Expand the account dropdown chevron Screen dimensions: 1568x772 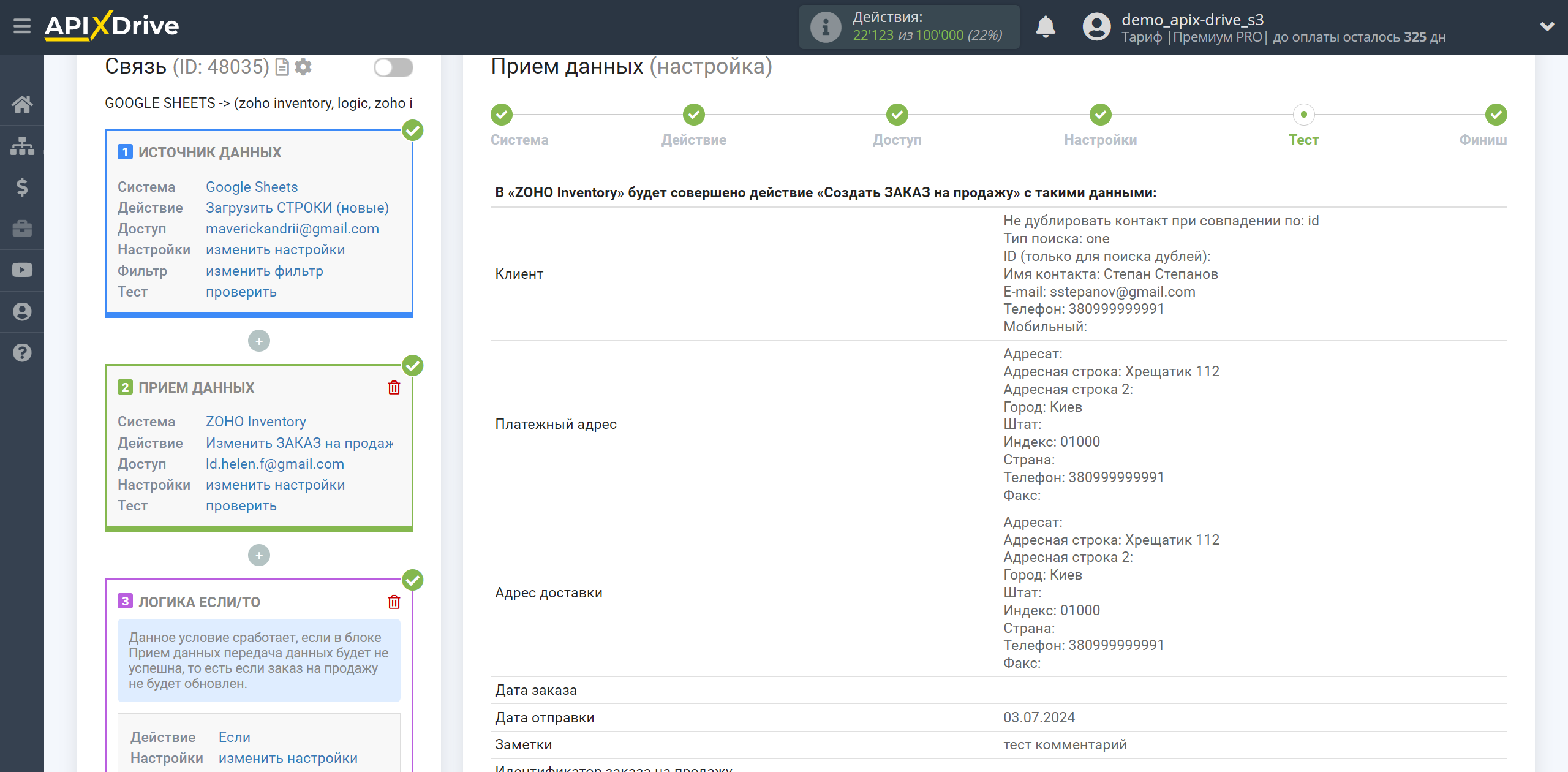click(x=1547, y=26)
